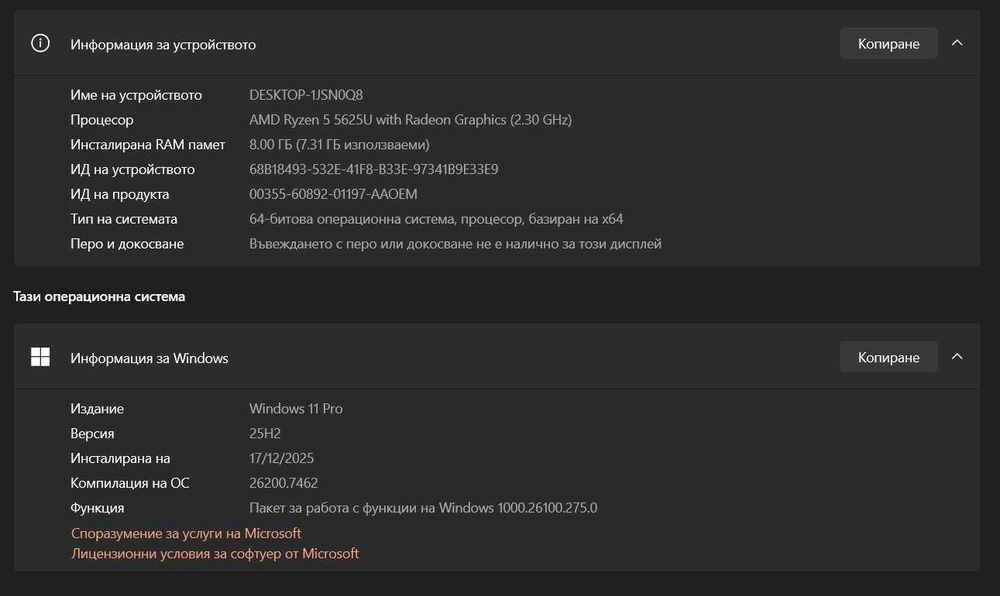Click the Информация за устройството header title

[x=163, y=44]
